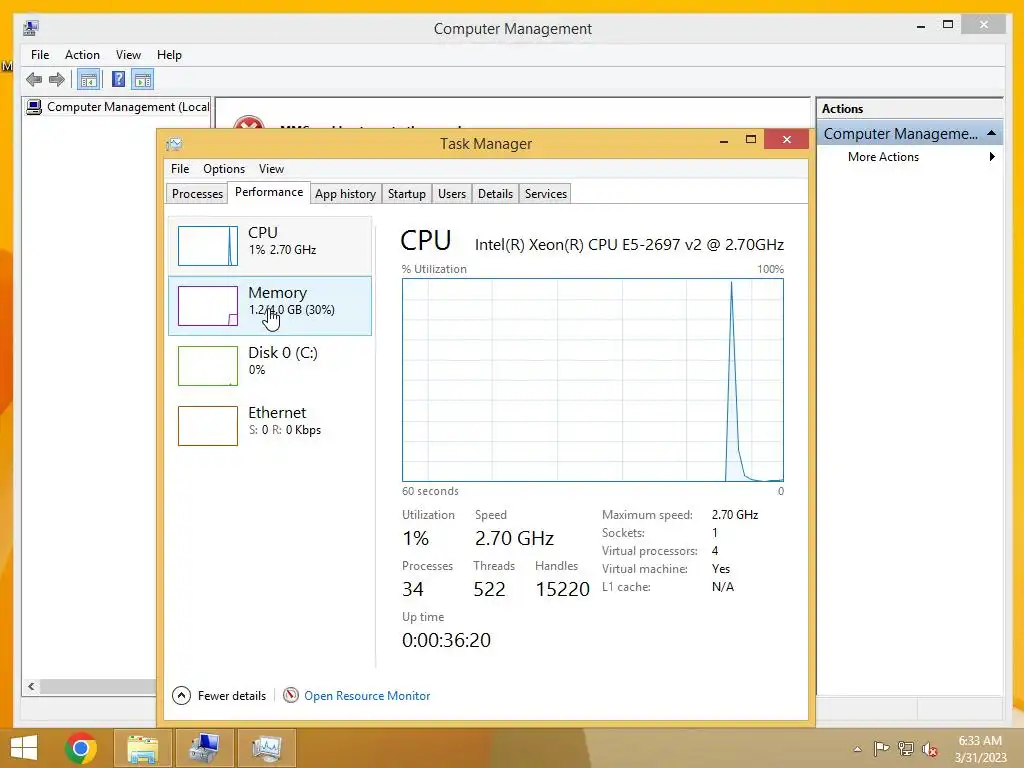Click the Intel Xeon CPU model text
The width and height of the screenshot is (1024, 768).
[629, 244]
